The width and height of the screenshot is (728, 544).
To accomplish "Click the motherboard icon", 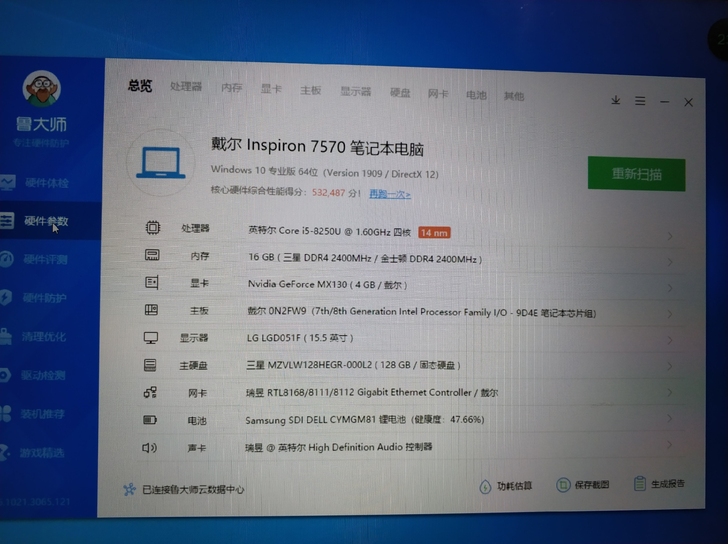I will [x=151, y=310].
